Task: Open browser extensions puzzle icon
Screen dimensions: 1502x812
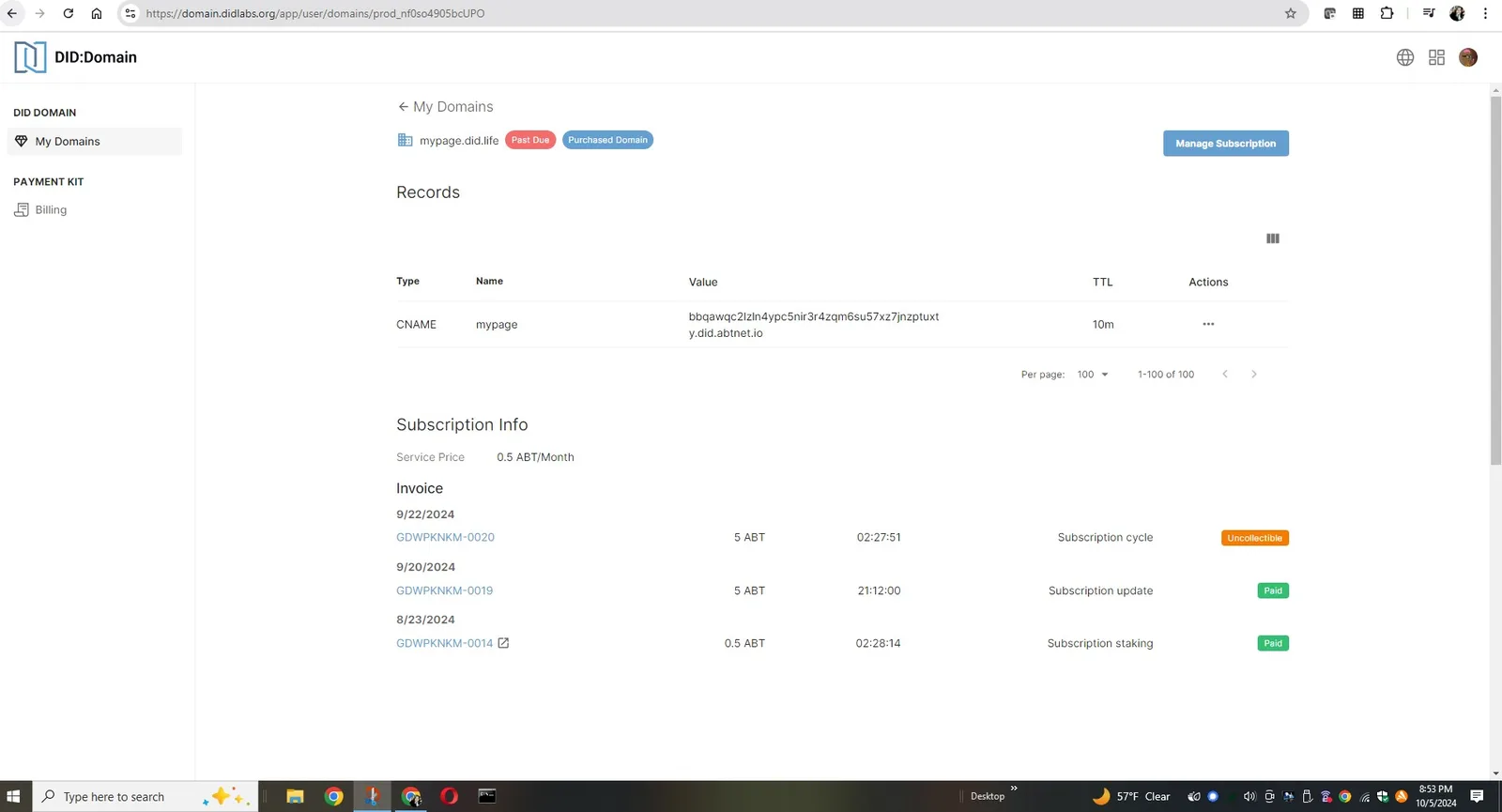Action: (1387, 13)
